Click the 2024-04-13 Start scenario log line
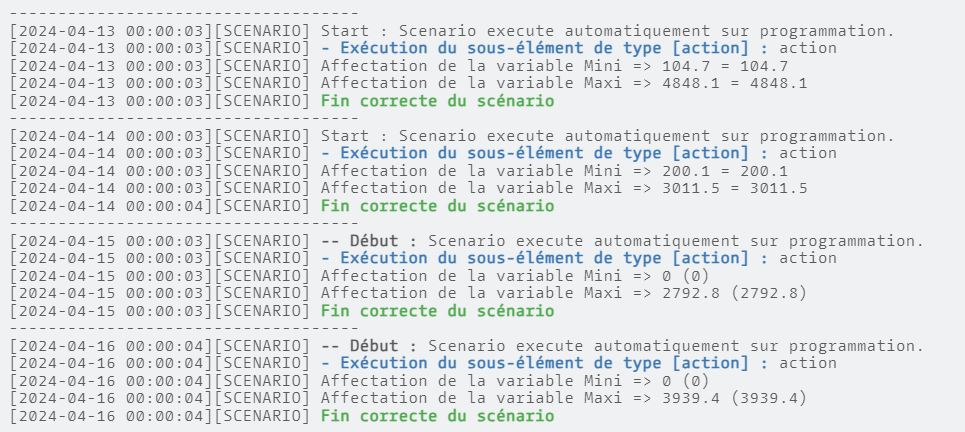This screenshot has width=965, height=432. [451, 31]
